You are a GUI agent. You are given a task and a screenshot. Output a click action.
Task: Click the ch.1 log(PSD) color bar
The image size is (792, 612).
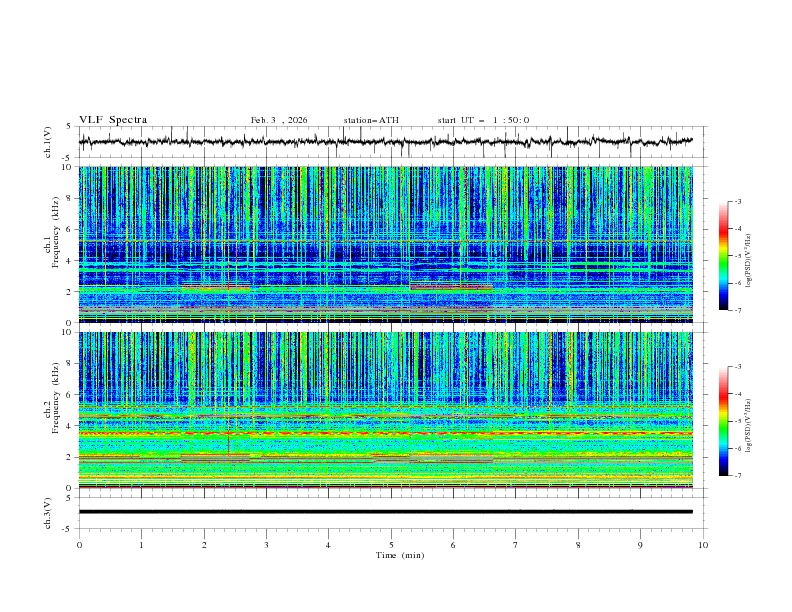pos(724,255)
